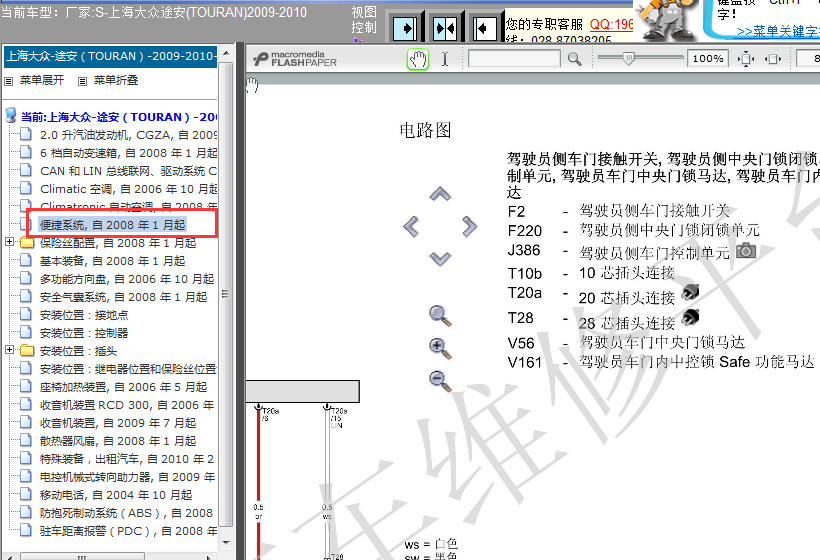Open 安装位置：继电器位置和保险丝位置 document

click(x=128, y=369)
